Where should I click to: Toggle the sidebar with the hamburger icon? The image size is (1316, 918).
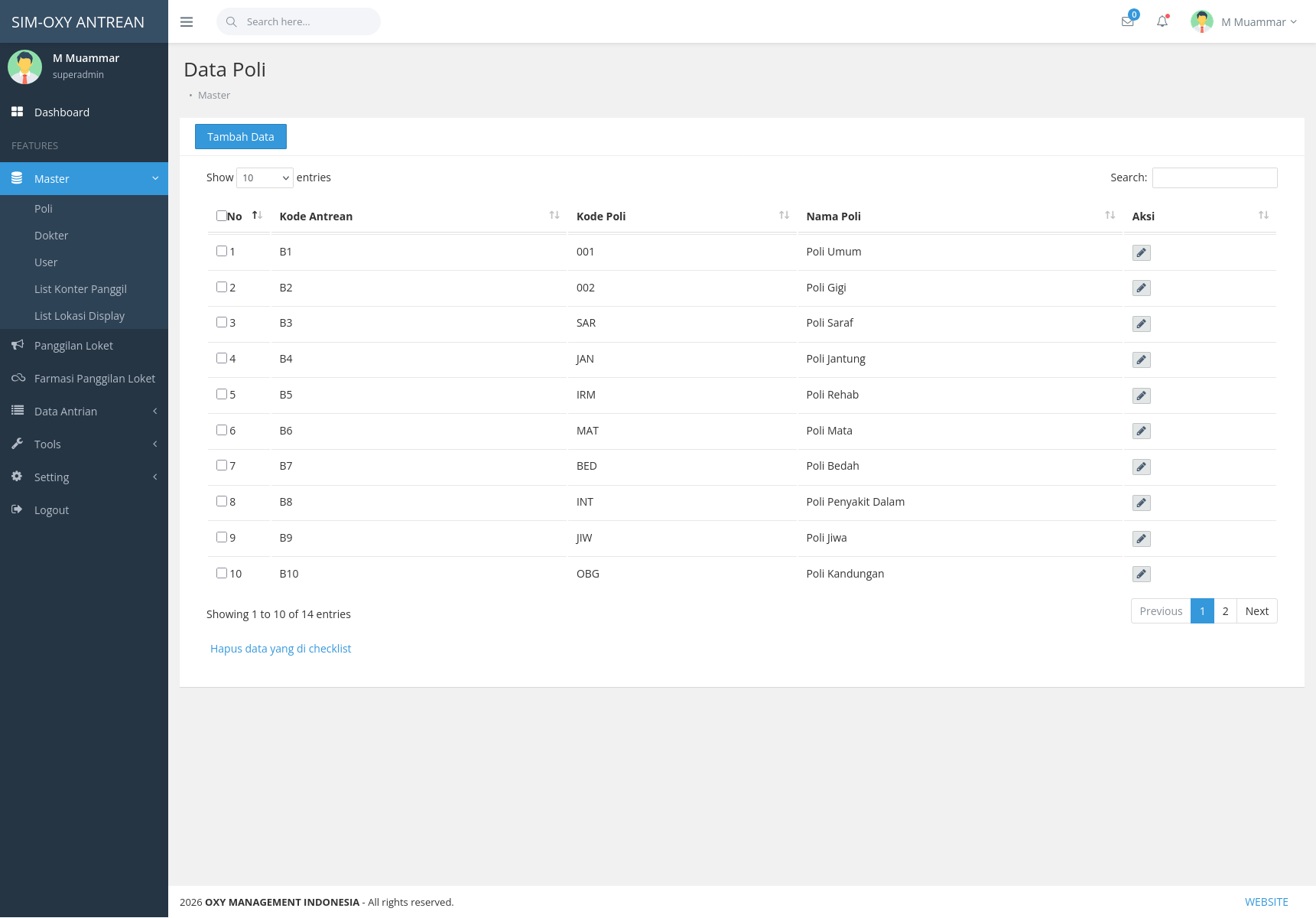click(187, 22)
